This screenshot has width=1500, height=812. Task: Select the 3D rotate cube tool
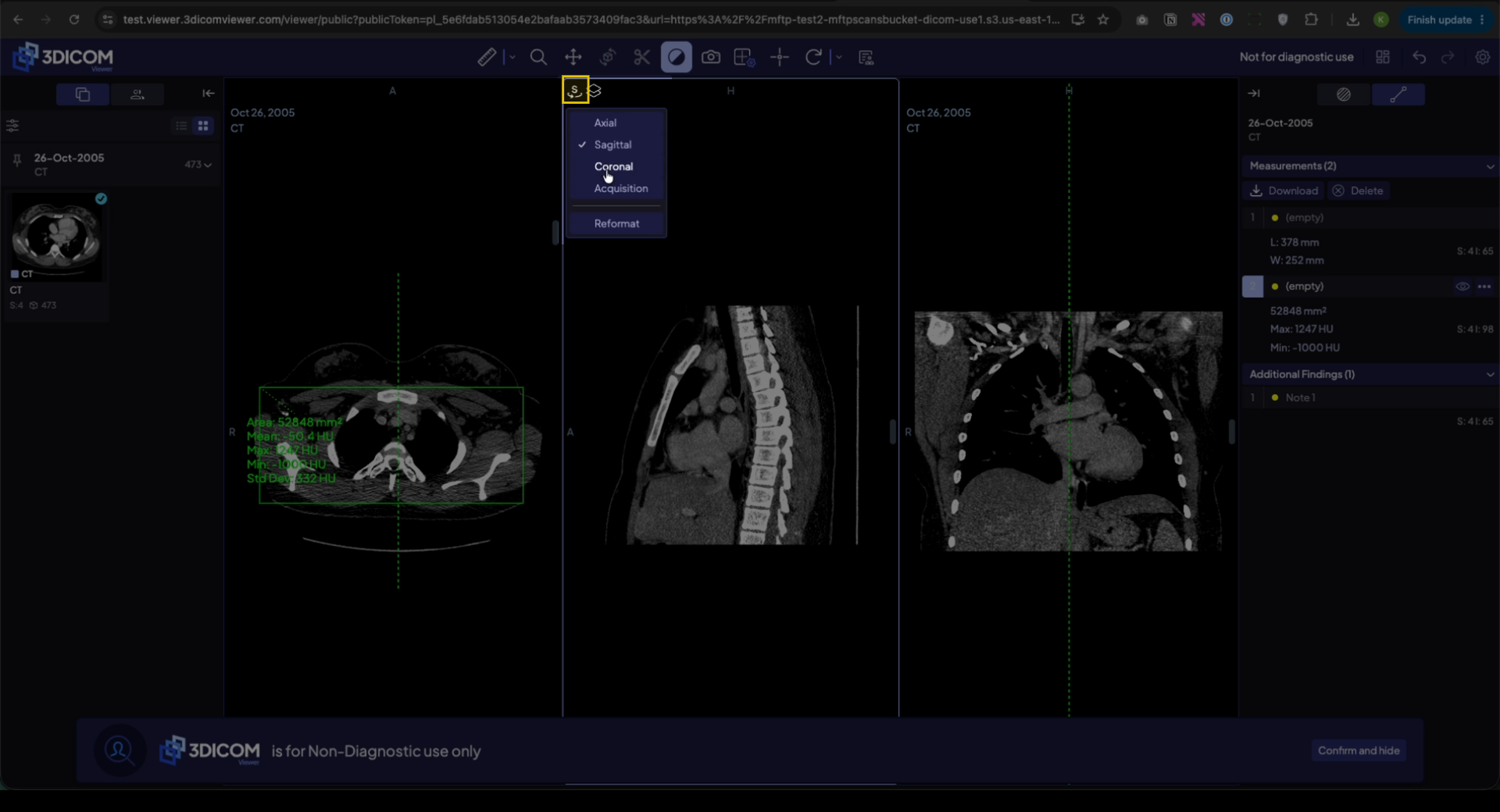coord(607,57)
